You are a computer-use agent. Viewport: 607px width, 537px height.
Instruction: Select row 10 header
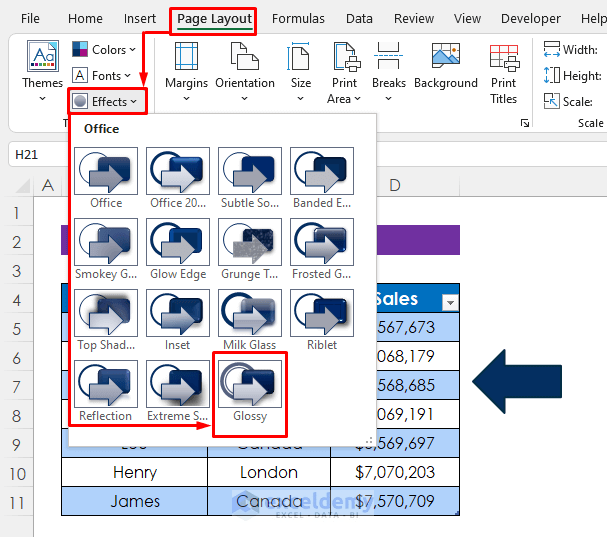coord(17,474)
